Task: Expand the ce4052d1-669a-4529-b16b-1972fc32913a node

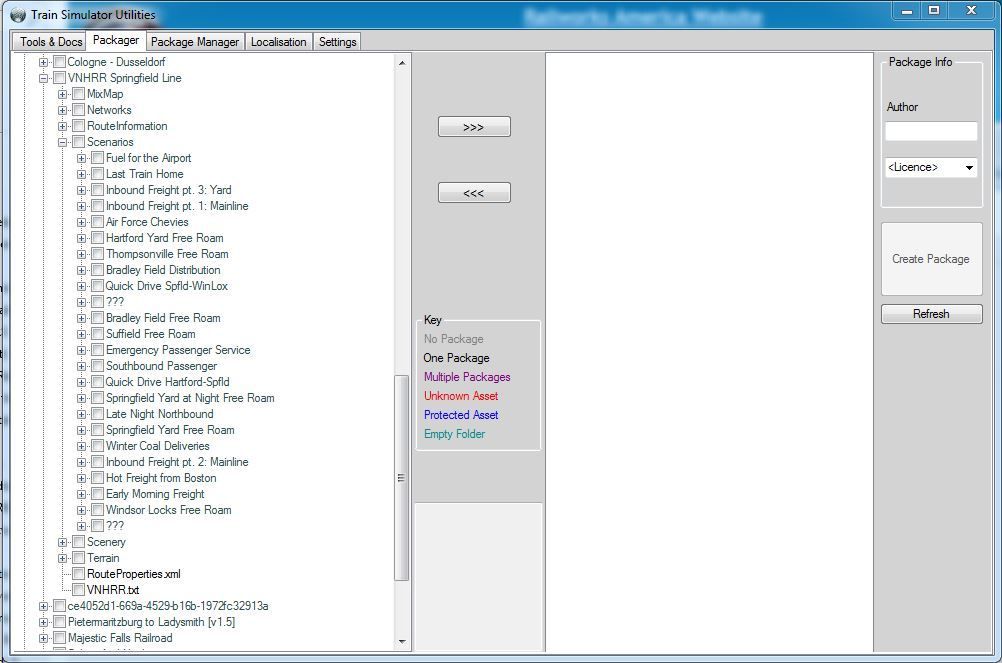Action: pyautogui.click(x=43, y=606)
